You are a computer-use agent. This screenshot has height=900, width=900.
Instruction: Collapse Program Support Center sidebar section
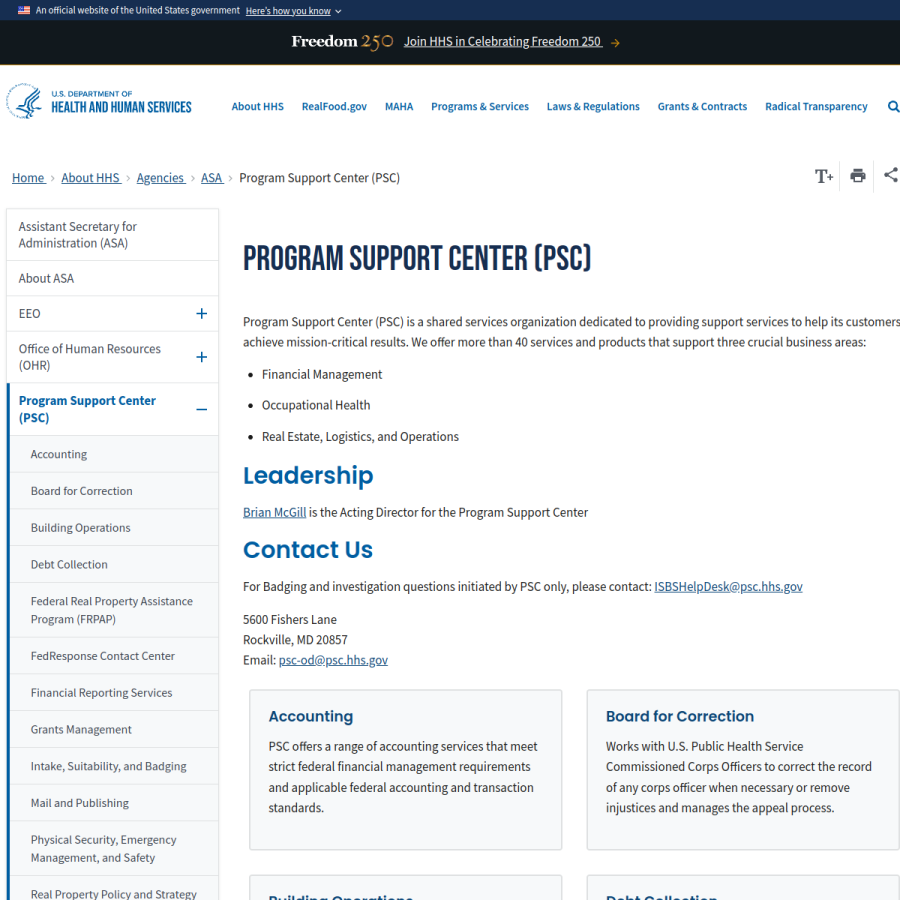(x=201, y=410)
